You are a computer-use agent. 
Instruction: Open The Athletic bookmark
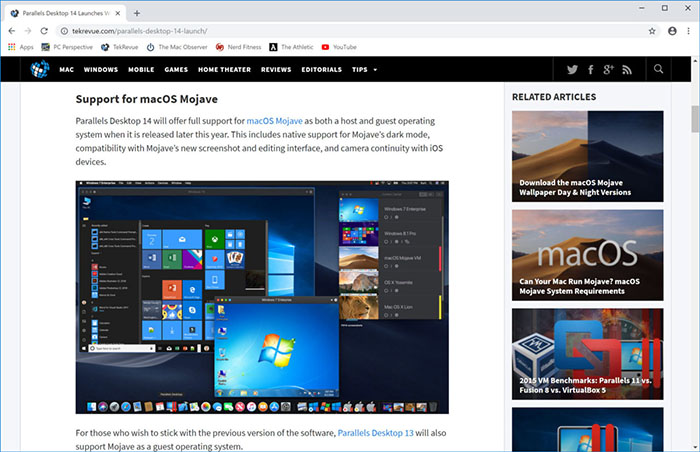291,47
